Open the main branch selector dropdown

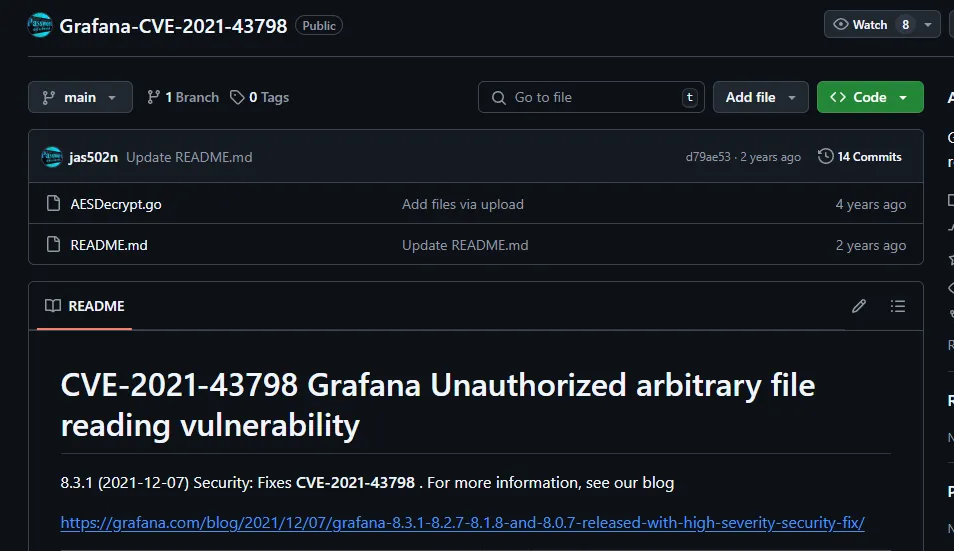[x=80, y=97]
